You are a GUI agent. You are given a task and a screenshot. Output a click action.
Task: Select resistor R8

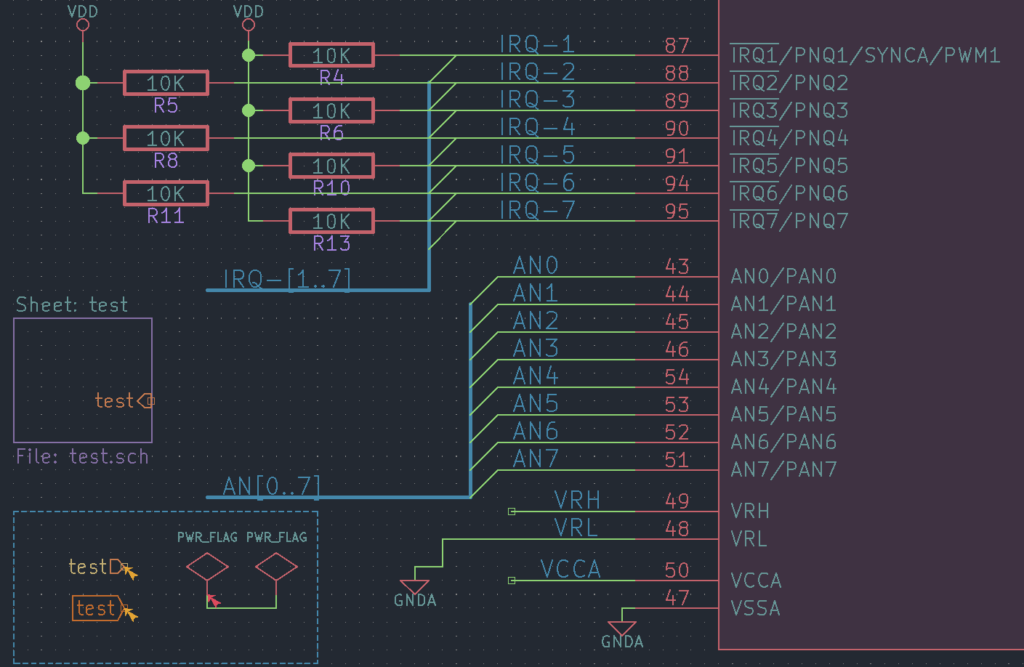[165, 138]
